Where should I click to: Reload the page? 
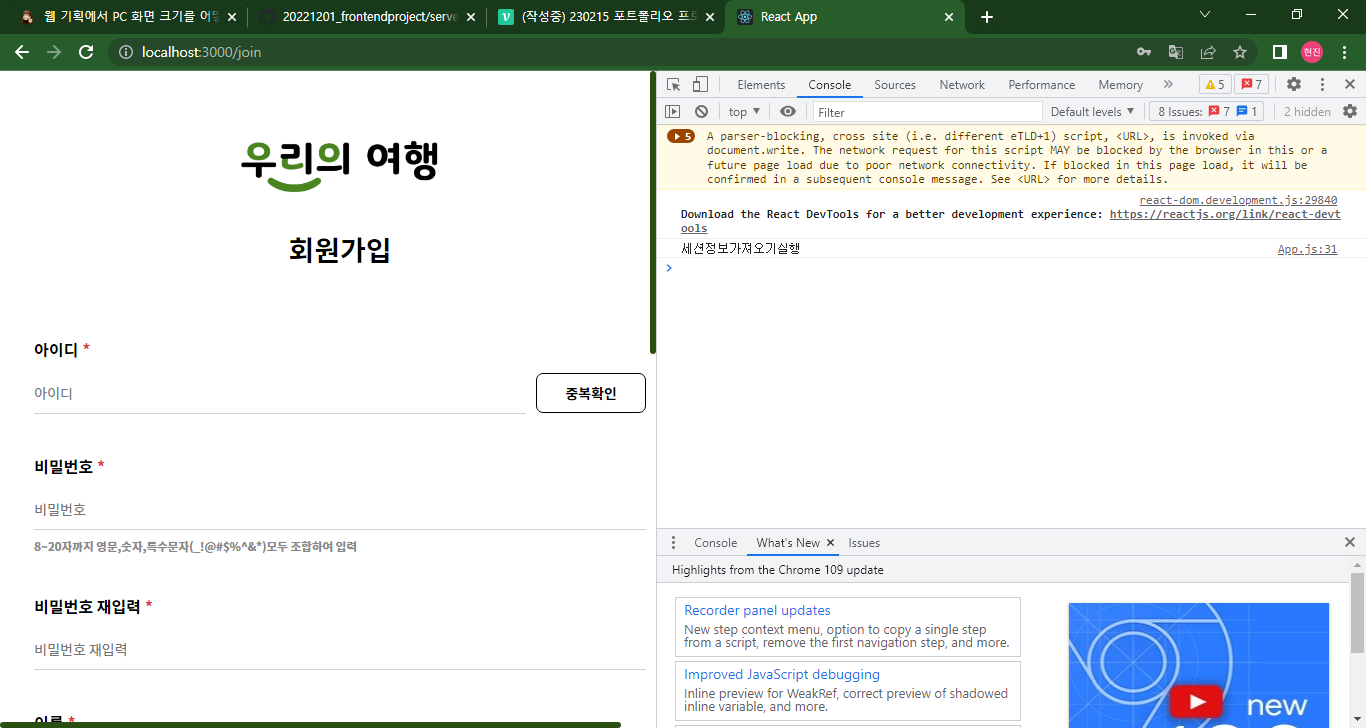(x=86, y=52)
